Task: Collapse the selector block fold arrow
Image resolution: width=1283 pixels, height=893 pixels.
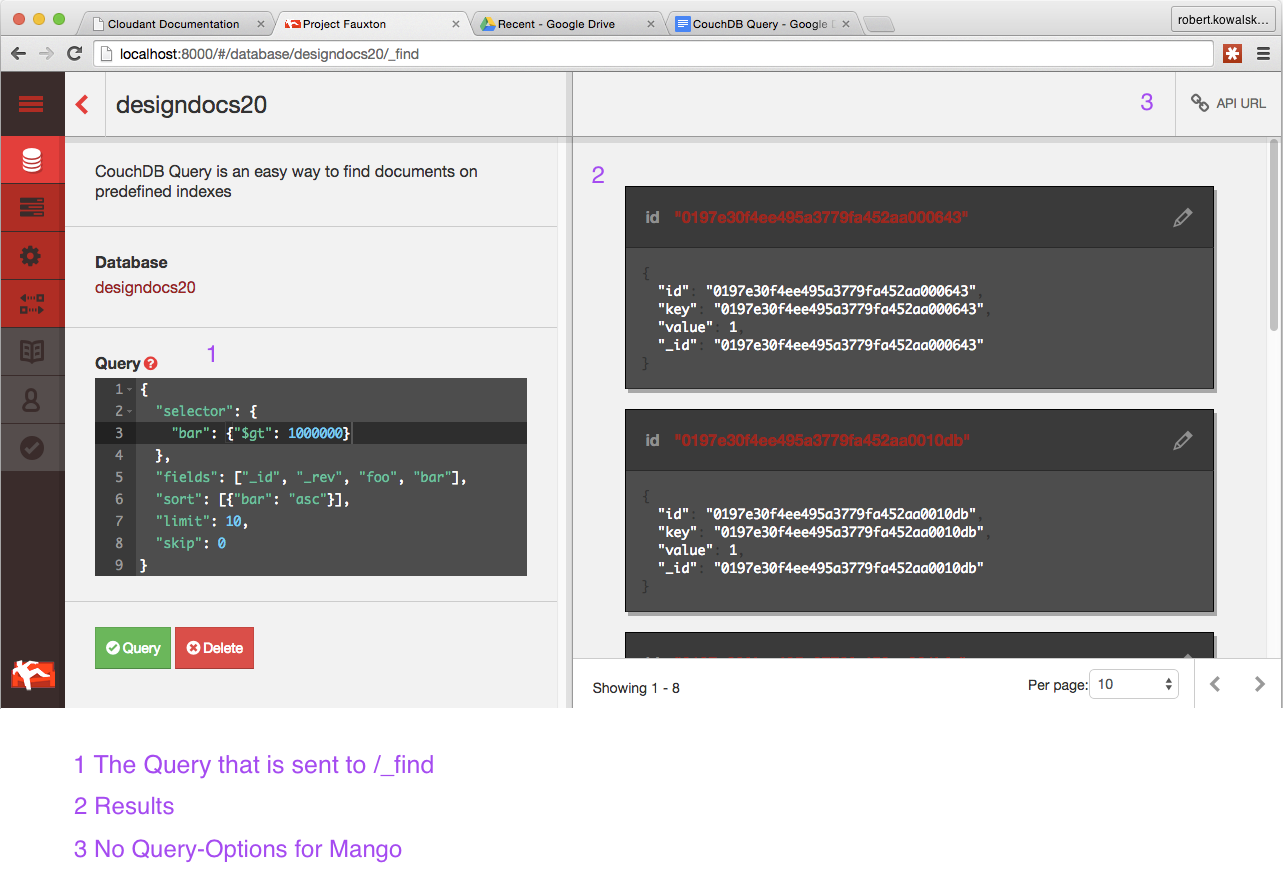Action: click(x=130, y=412)
